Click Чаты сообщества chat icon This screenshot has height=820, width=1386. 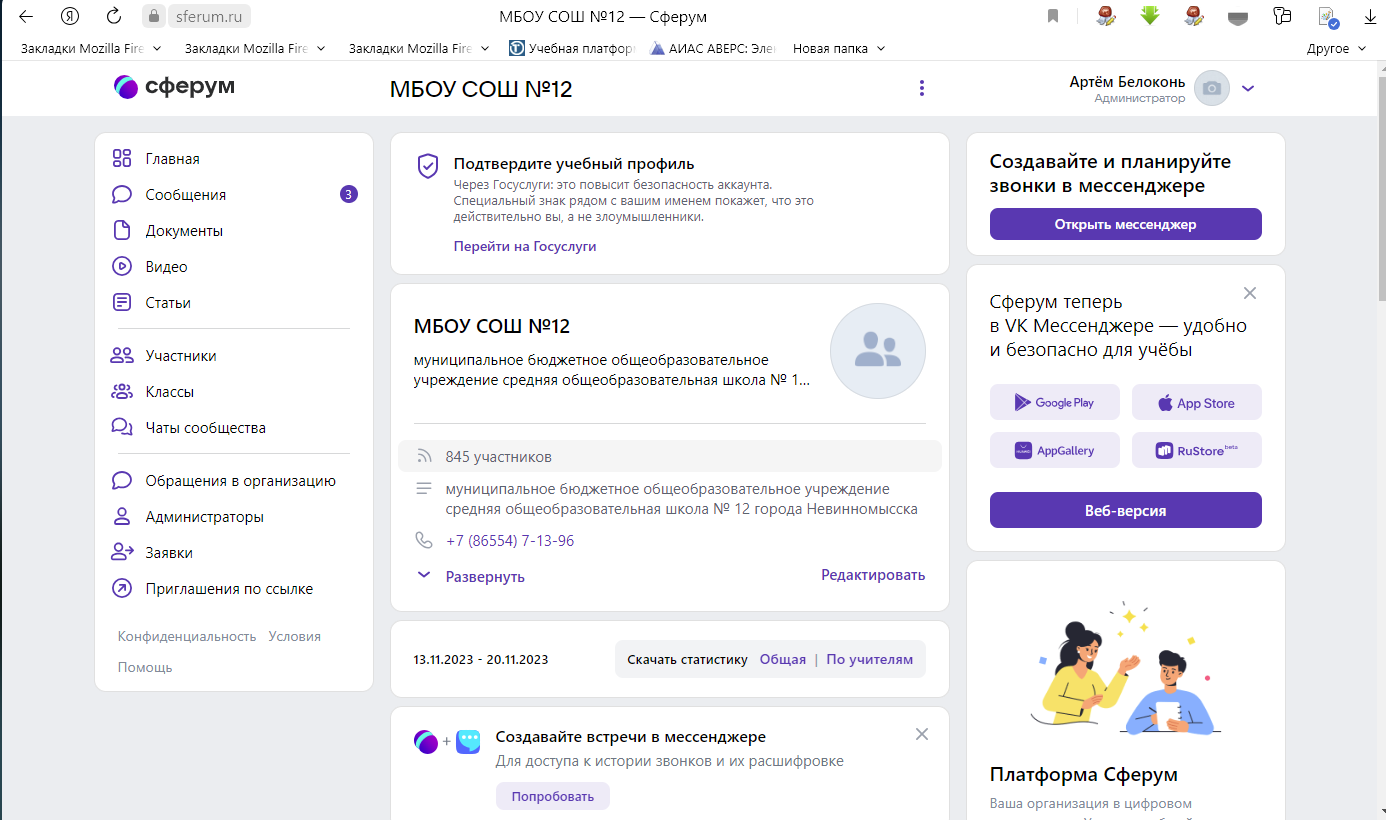(x=122, y=427)
